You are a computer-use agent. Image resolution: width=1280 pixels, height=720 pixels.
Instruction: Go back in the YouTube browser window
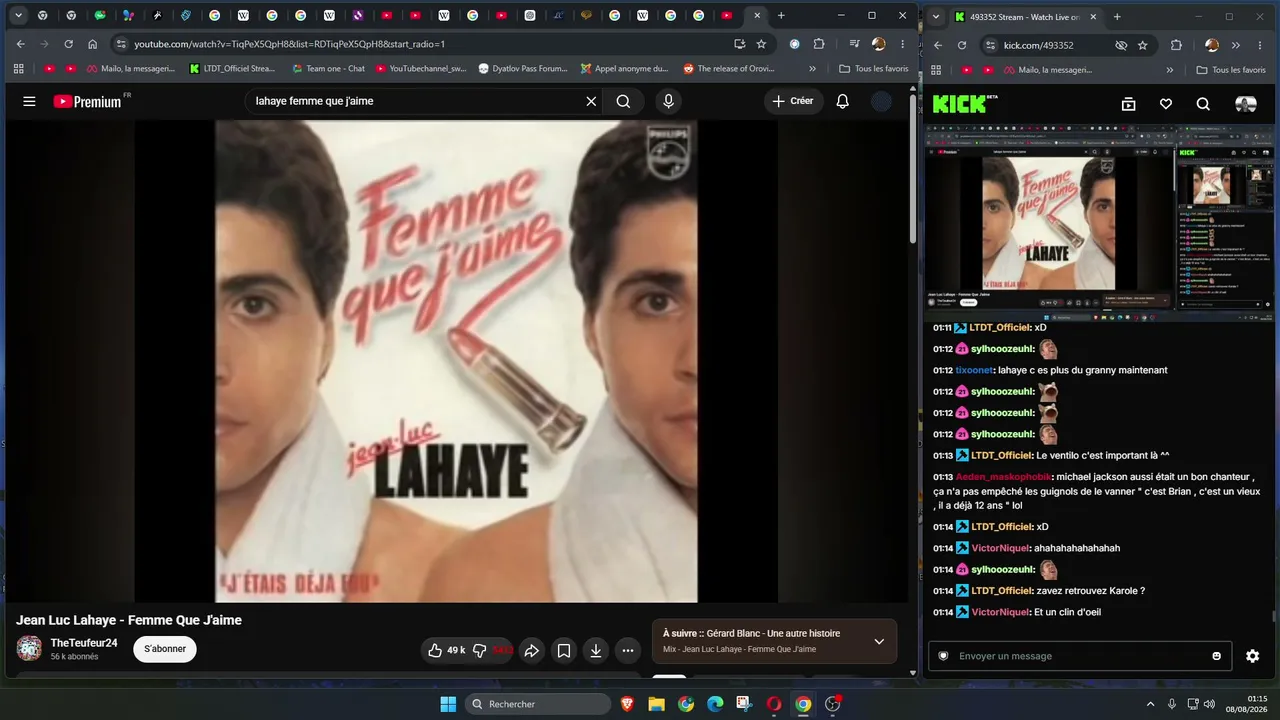pyautogui.click(x=20, y=44)
